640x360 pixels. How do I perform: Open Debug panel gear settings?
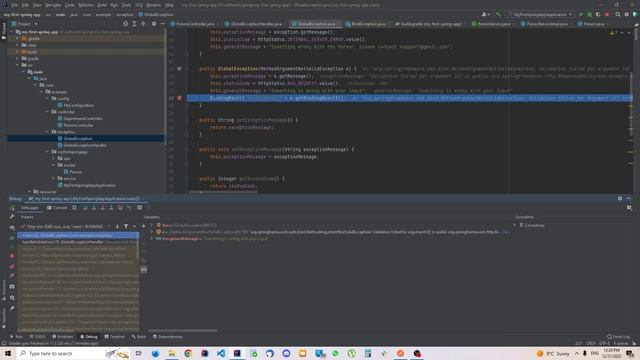[x=620, y=198]
